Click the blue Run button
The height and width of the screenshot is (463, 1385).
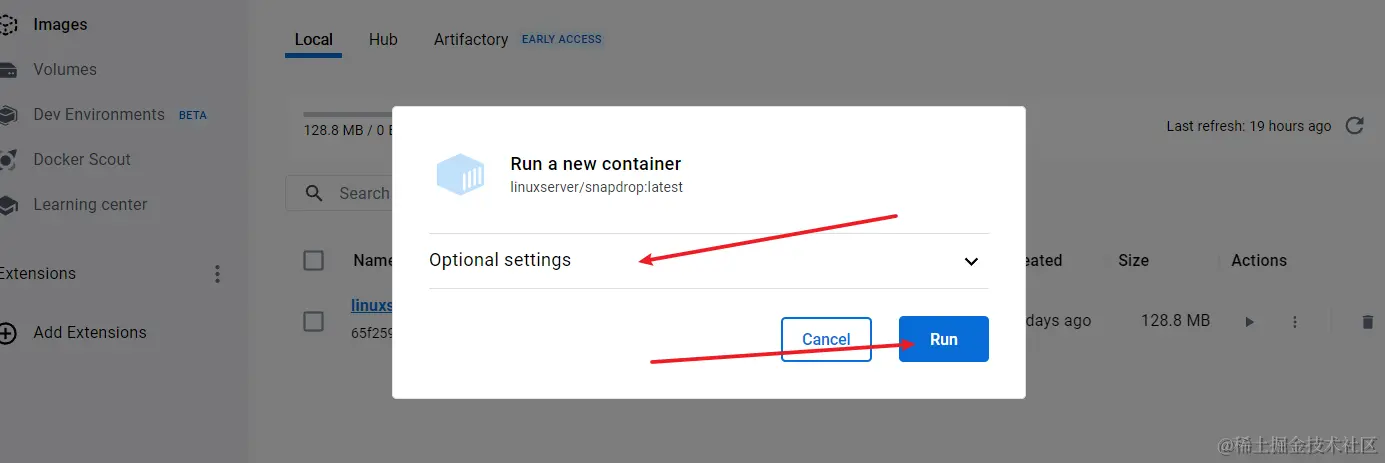coord(943,339)
